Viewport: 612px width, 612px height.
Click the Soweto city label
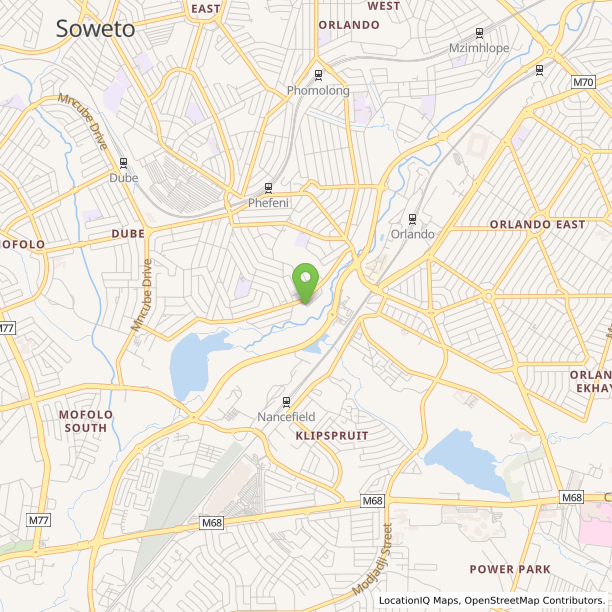tap(96, 29)
